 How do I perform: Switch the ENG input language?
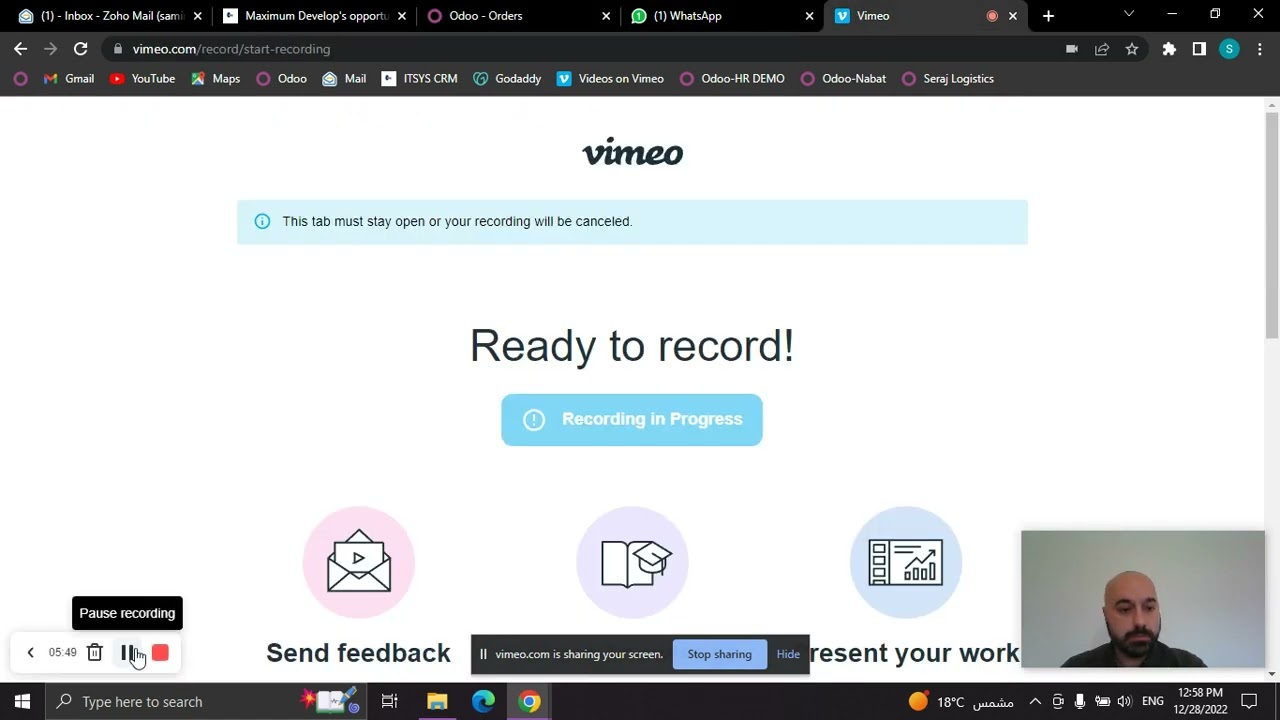(1153, 702)
